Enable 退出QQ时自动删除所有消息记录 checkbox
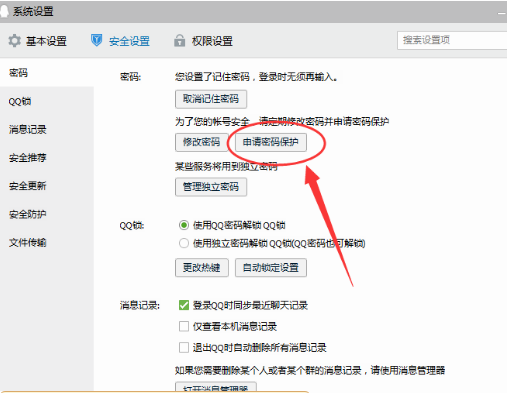The image size is (507, 393). tap(184, 348)
